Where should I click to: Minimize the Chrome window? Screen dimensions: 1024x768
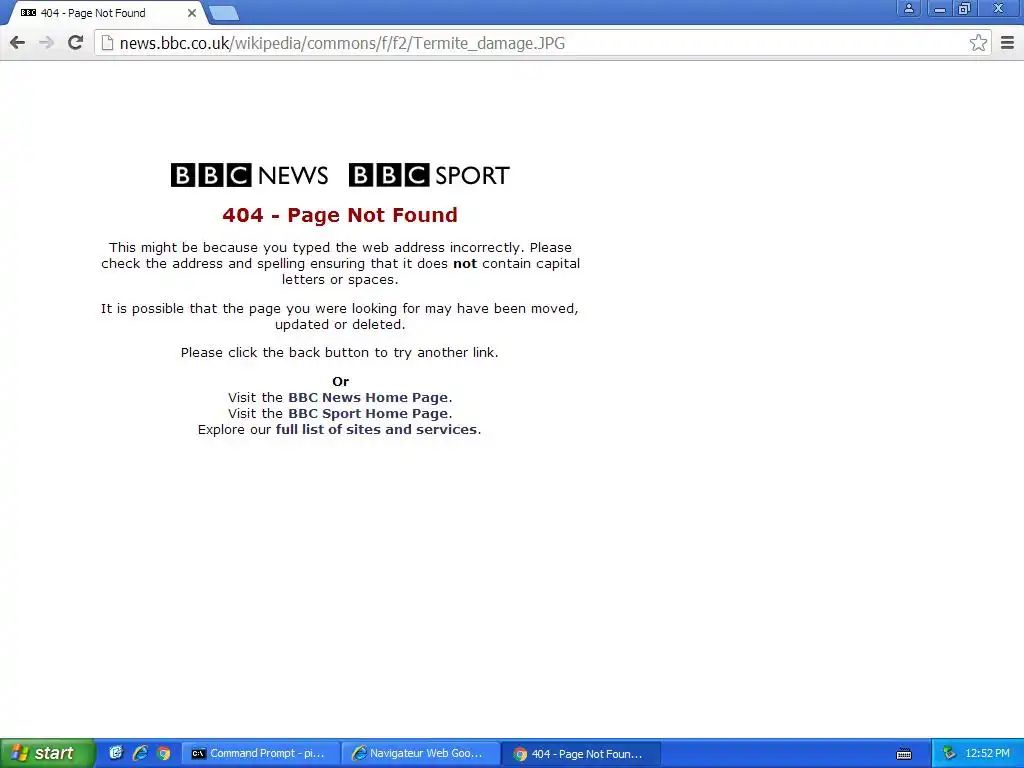pos(939,8)
